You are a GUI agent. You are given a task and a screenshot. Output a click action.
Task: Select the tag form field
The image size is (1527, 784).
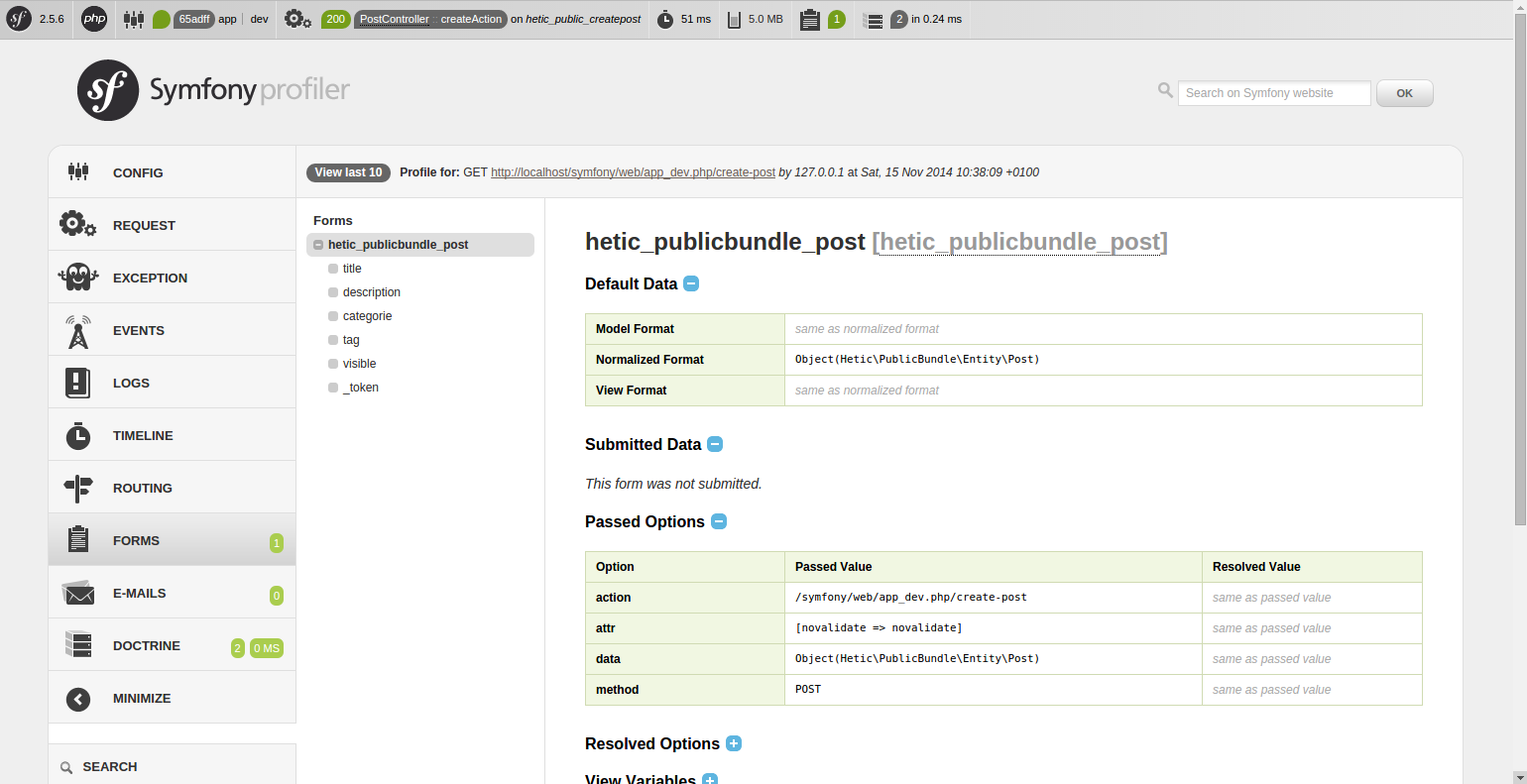tap(351, 340)
